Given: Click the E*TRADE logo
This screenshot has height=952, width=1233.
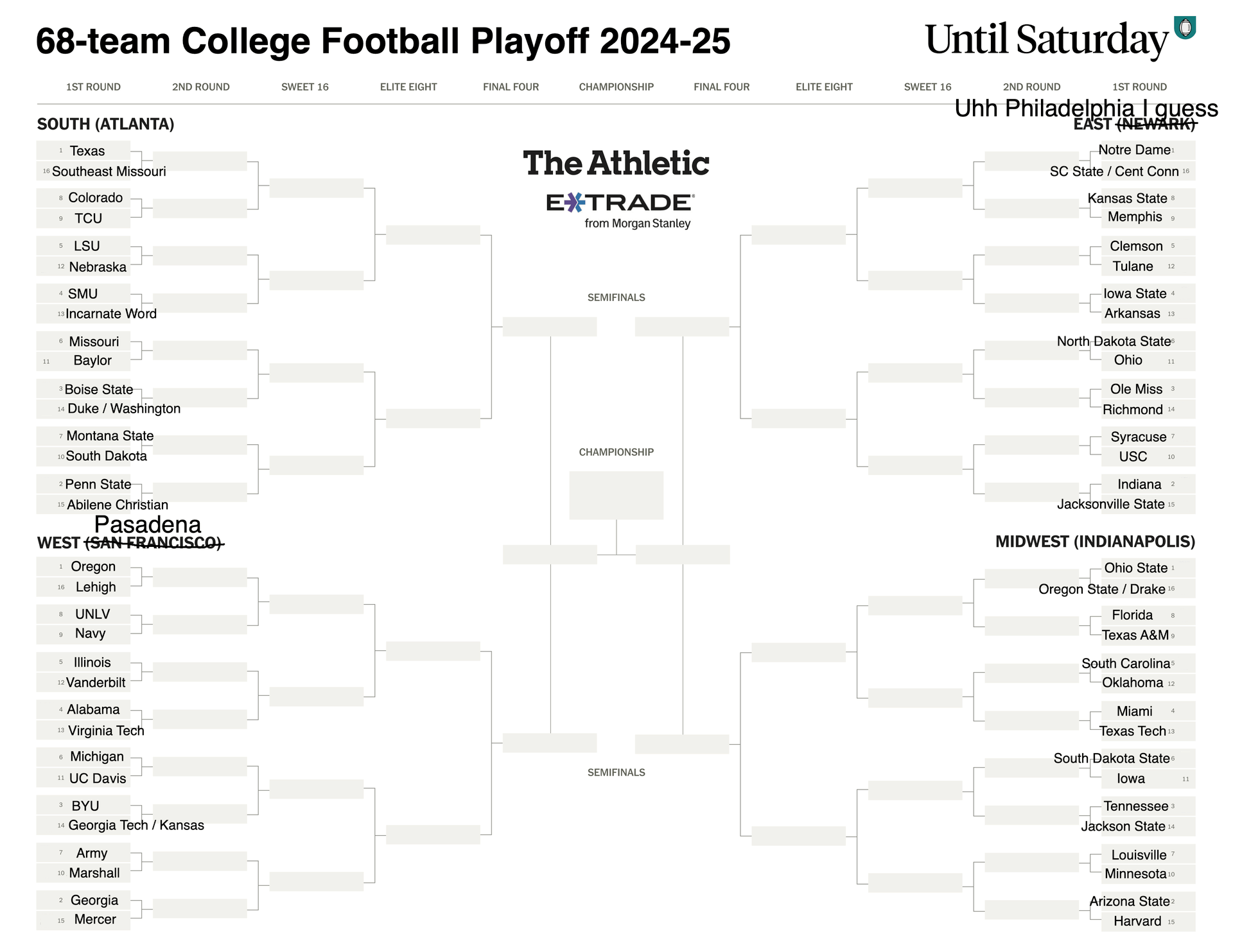Looking at the screenshot, I should coord(620,203).
